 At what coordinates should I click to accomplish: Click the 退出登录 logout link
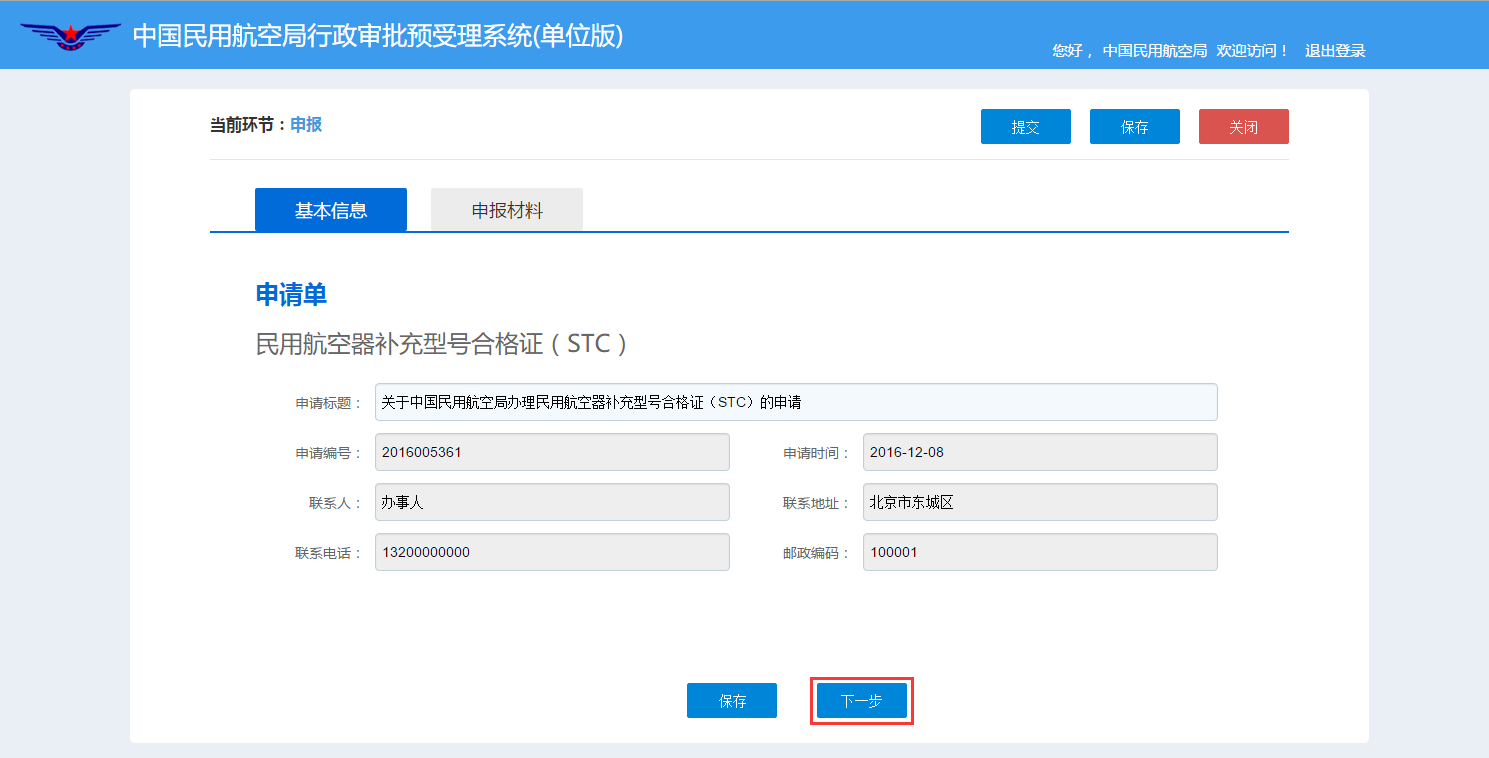click(x=1335, y=51)
